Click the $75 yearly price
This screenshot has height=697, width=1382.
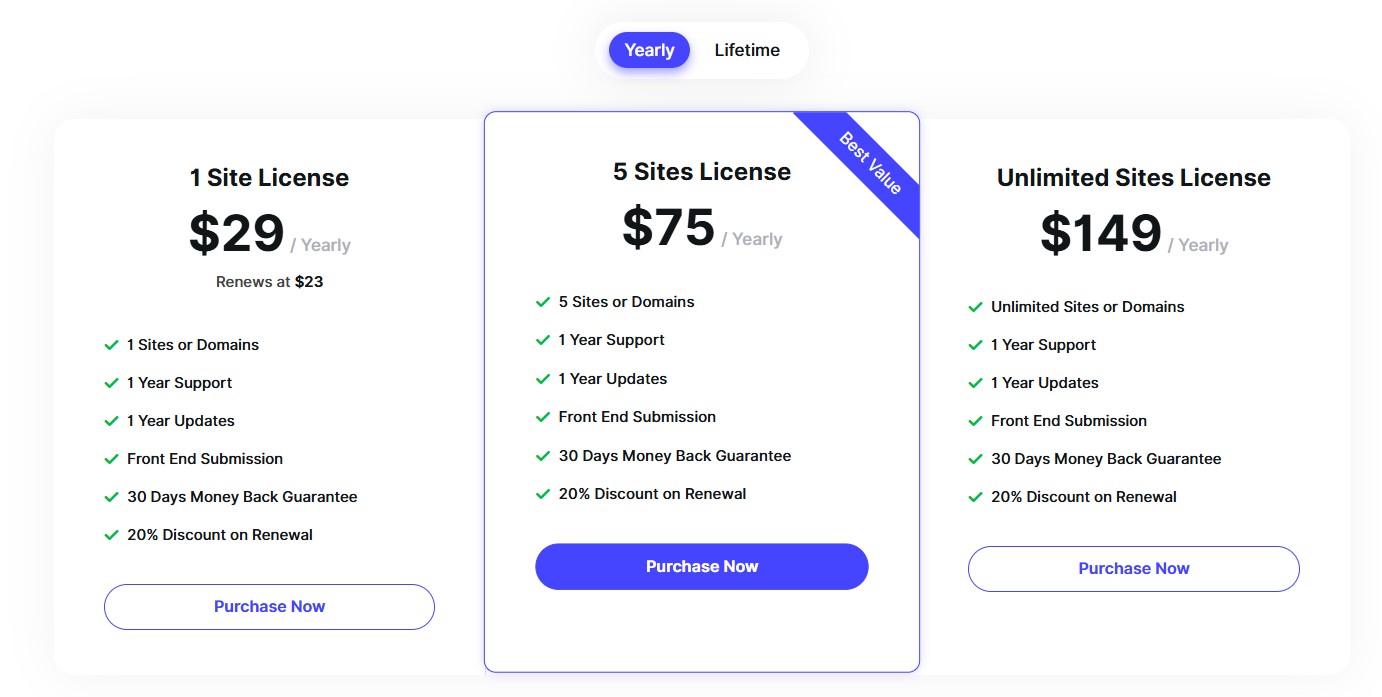point(668,228)
